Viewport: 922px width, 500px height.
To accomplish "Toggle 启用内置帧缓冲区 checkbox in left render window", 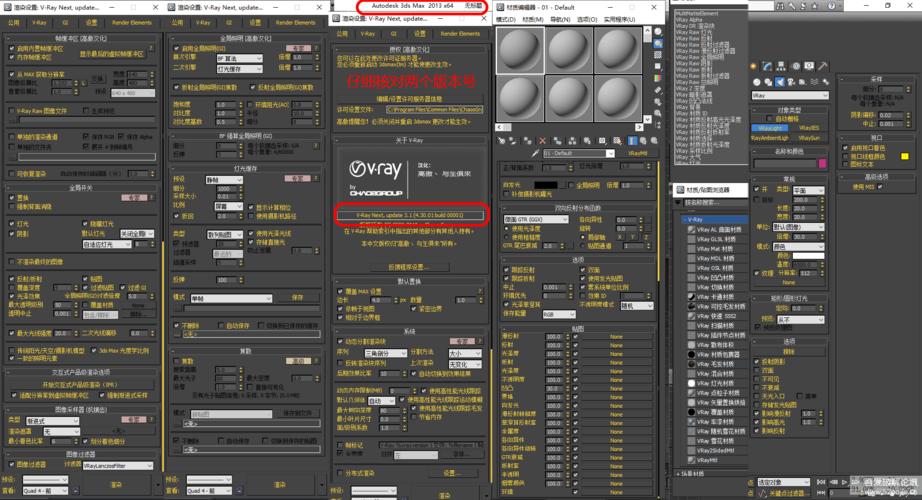I will (x=12, y=49).
